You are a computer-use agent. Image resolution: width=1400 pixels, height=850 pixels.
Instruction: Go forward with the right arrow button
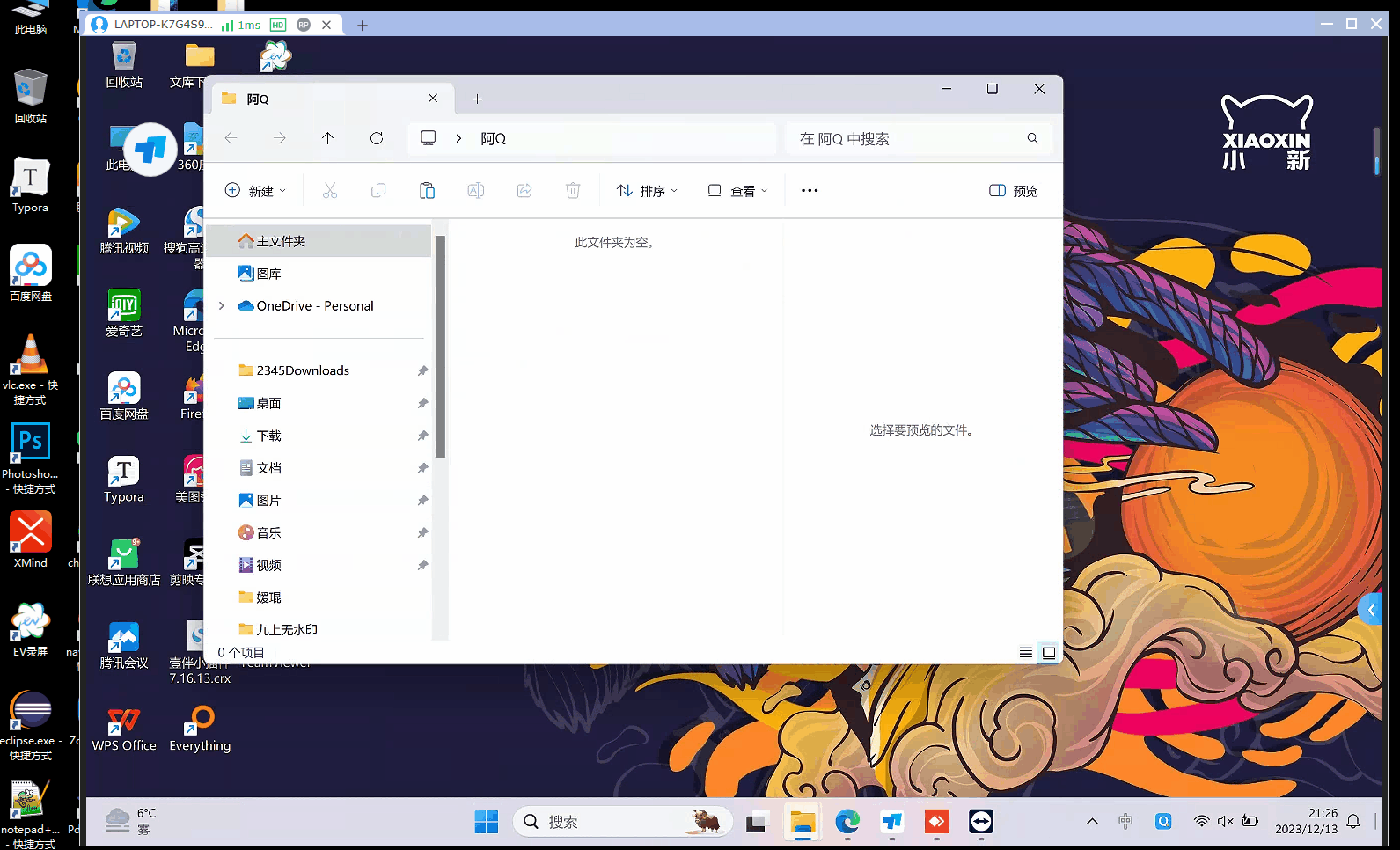pyautogui.click(x=280, y=138)
